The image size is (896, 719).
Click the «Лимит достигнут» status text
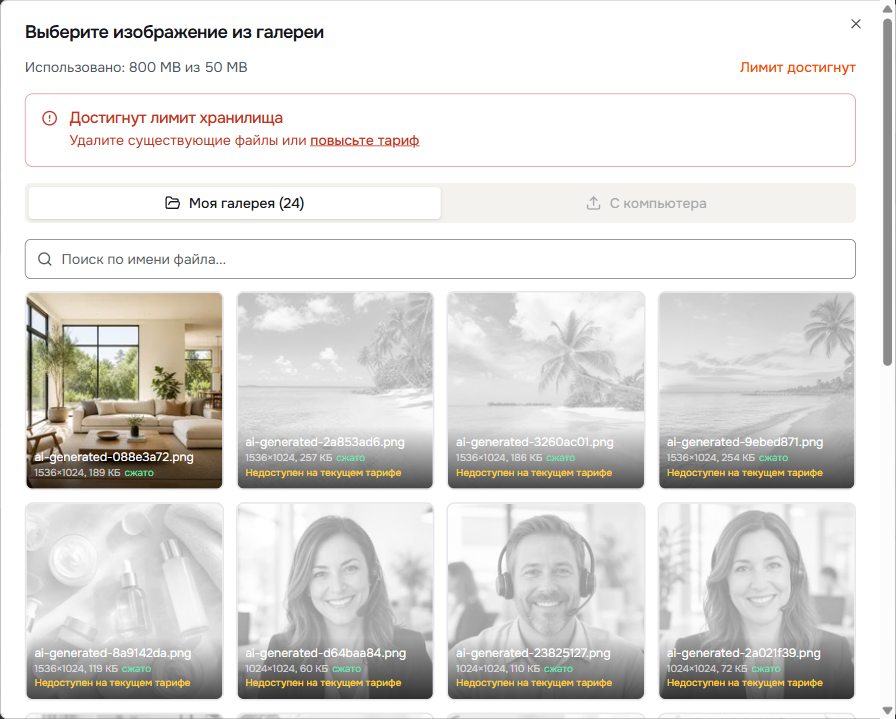(x=798, y=67)
